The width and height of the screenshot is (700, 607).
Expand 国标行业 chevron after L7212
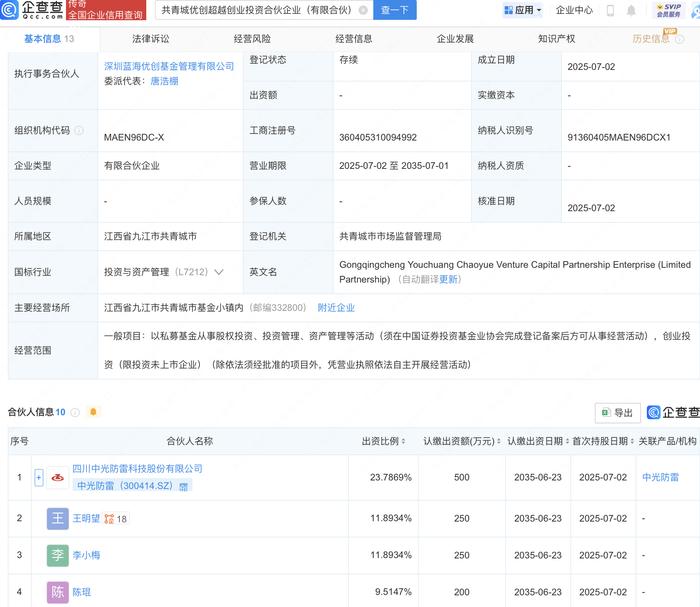pos(219,272)
